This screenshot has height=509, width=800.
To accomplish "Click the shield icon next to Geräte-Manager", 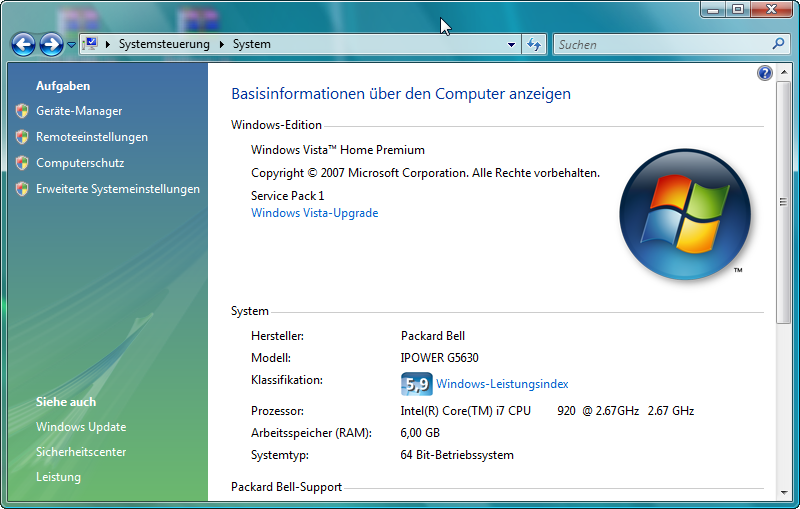I will pyautogui.click(x=22, y=111).
